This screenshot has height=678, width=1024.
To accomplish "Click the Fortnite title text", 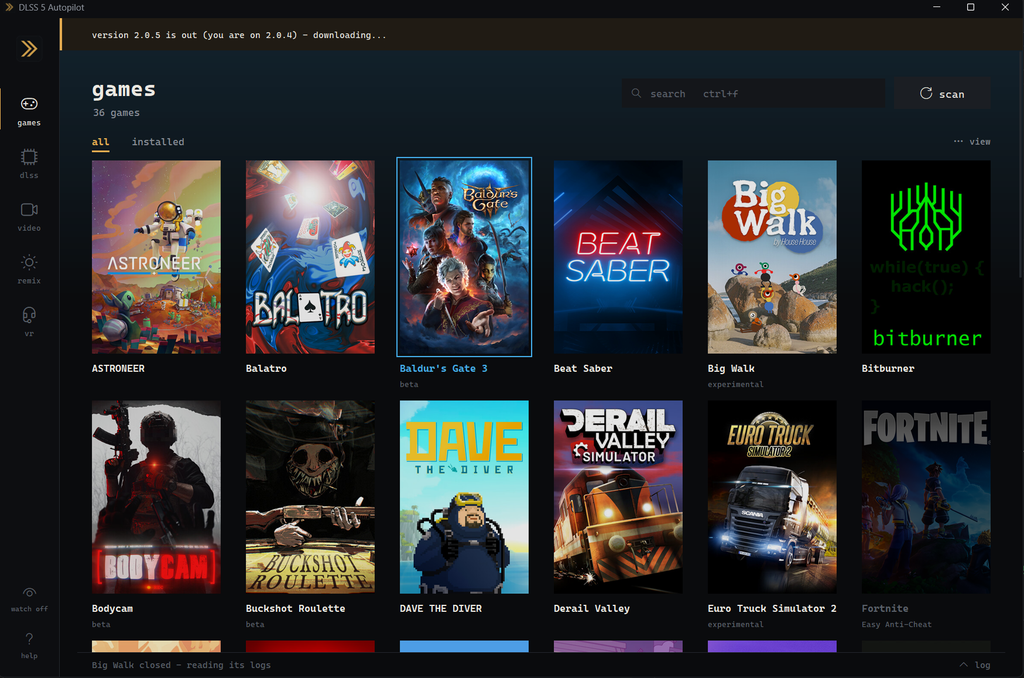I will [885, 608].
